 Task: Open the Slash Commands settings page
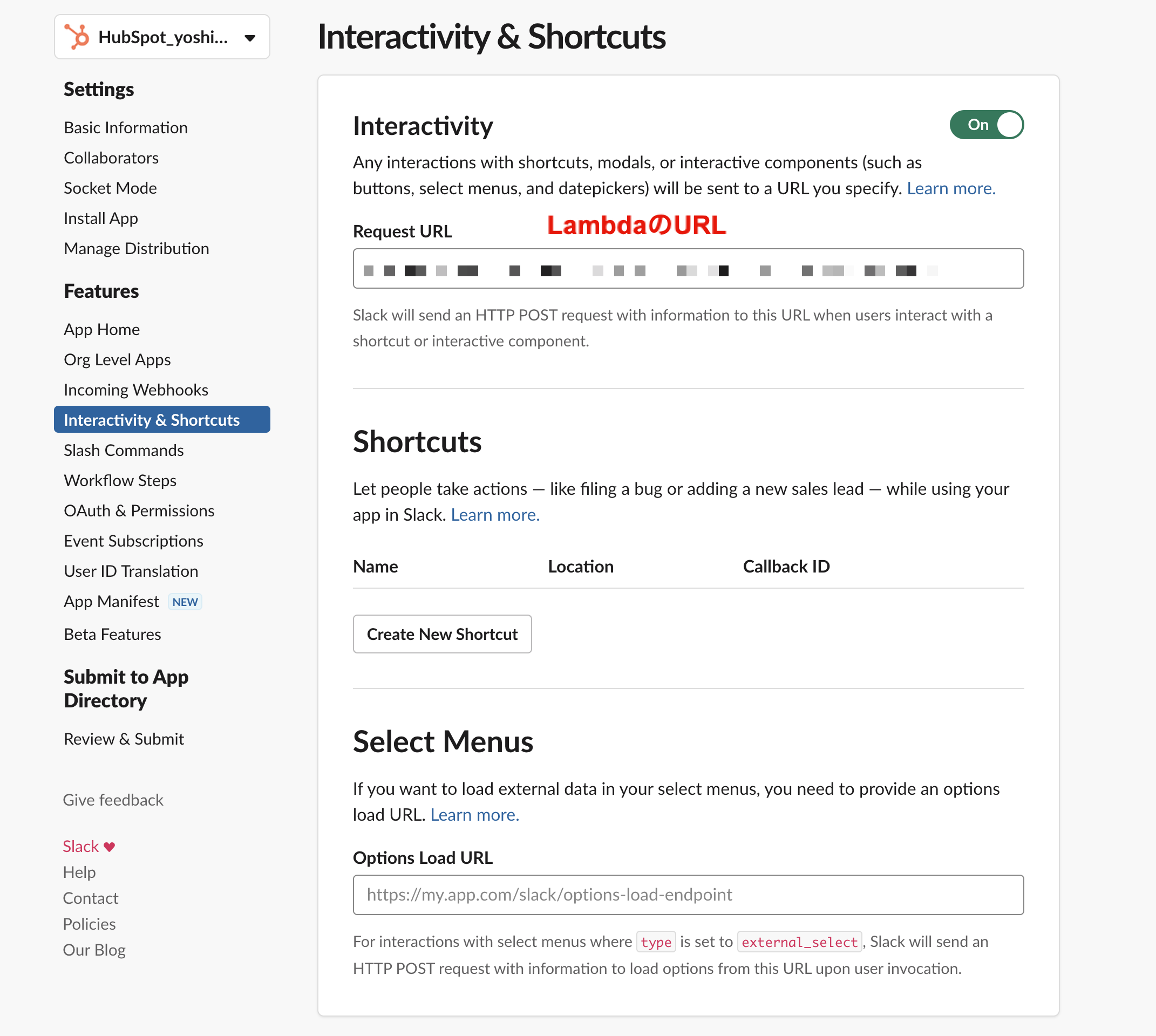pyautogui.click(x=123, y=449)
